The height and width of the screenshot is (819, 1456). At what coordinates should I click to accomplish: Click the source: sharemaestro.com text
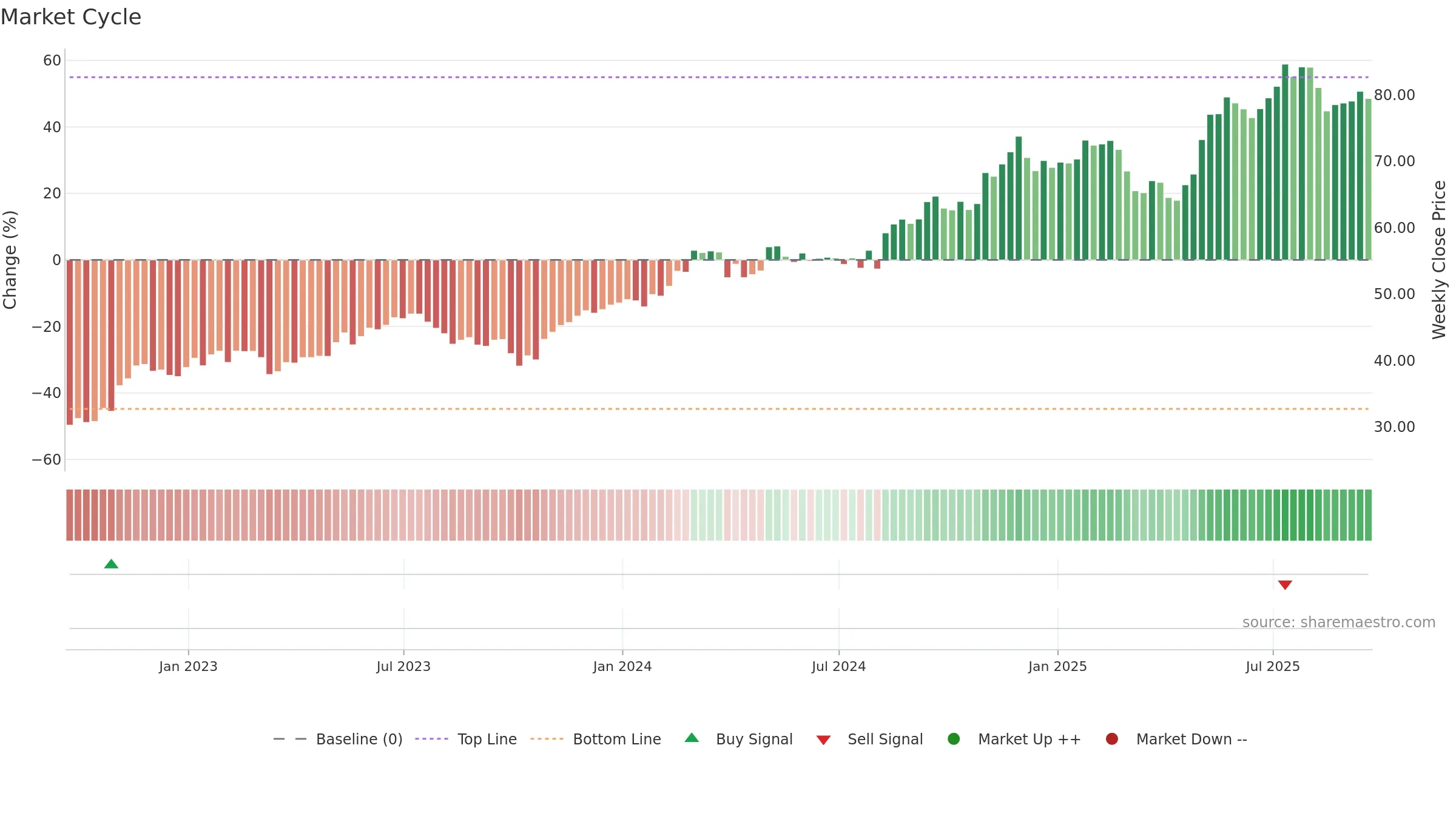1339,622
